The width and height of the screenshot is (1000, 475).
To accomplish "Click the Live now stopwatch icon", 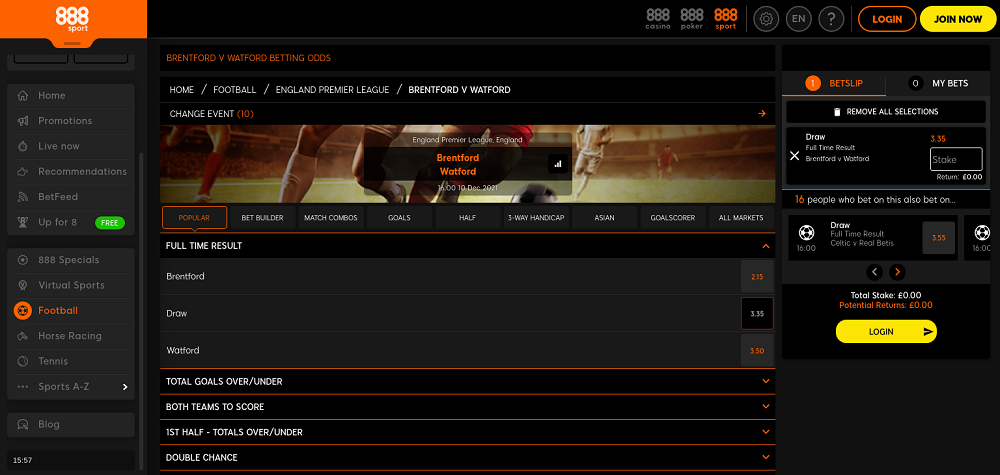I will tap(23, 146).
